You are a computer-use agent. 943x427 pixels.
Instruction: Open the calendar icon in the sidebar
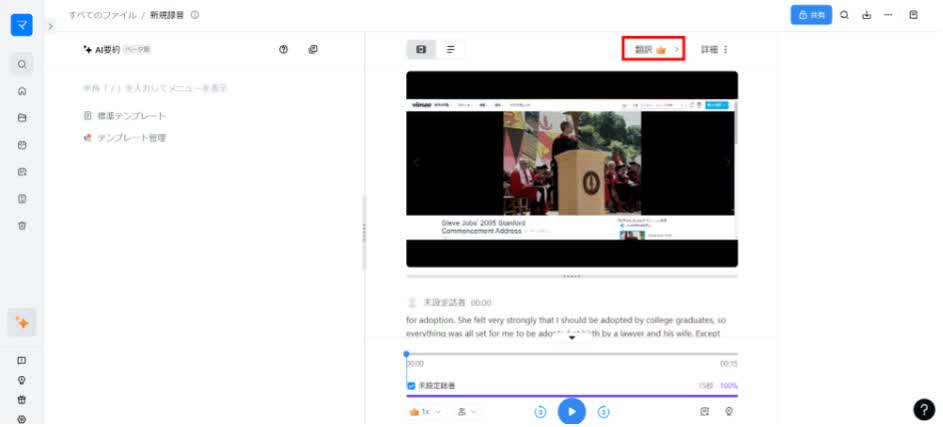click(x=22, y=145)
